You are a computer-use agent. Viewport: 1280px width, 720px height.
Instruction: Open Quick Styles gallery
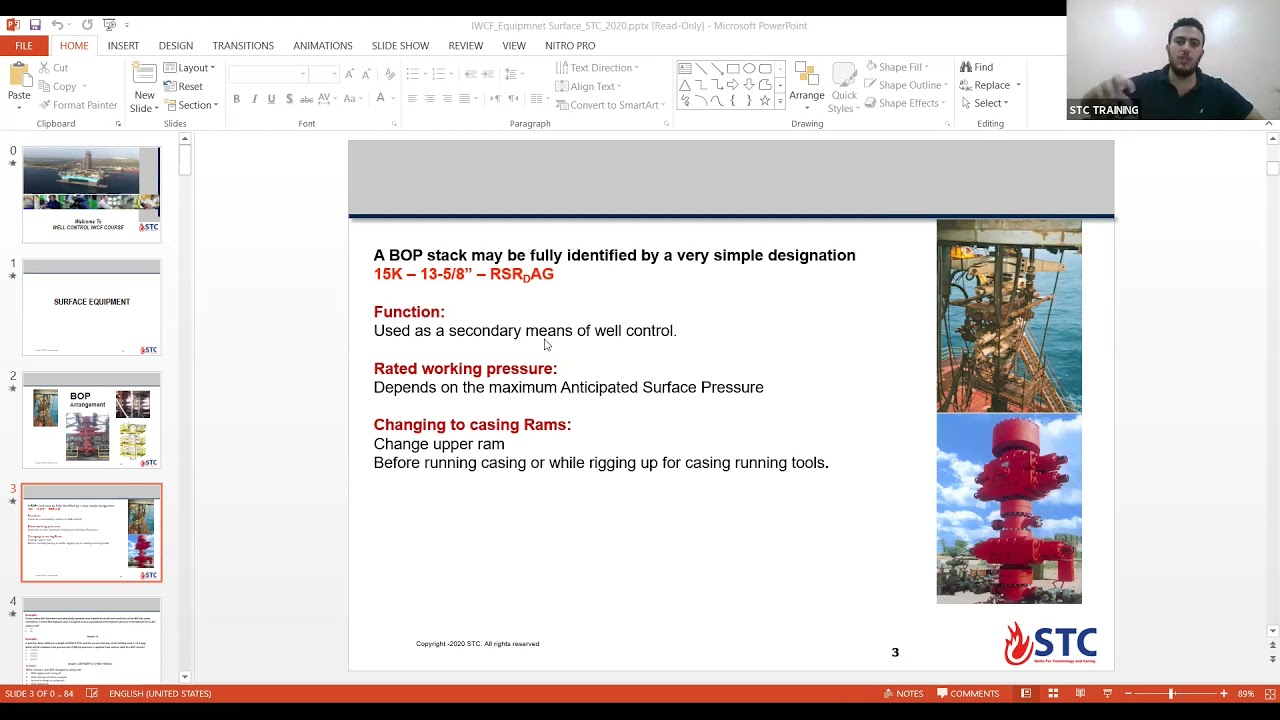[x=844, y=87]
